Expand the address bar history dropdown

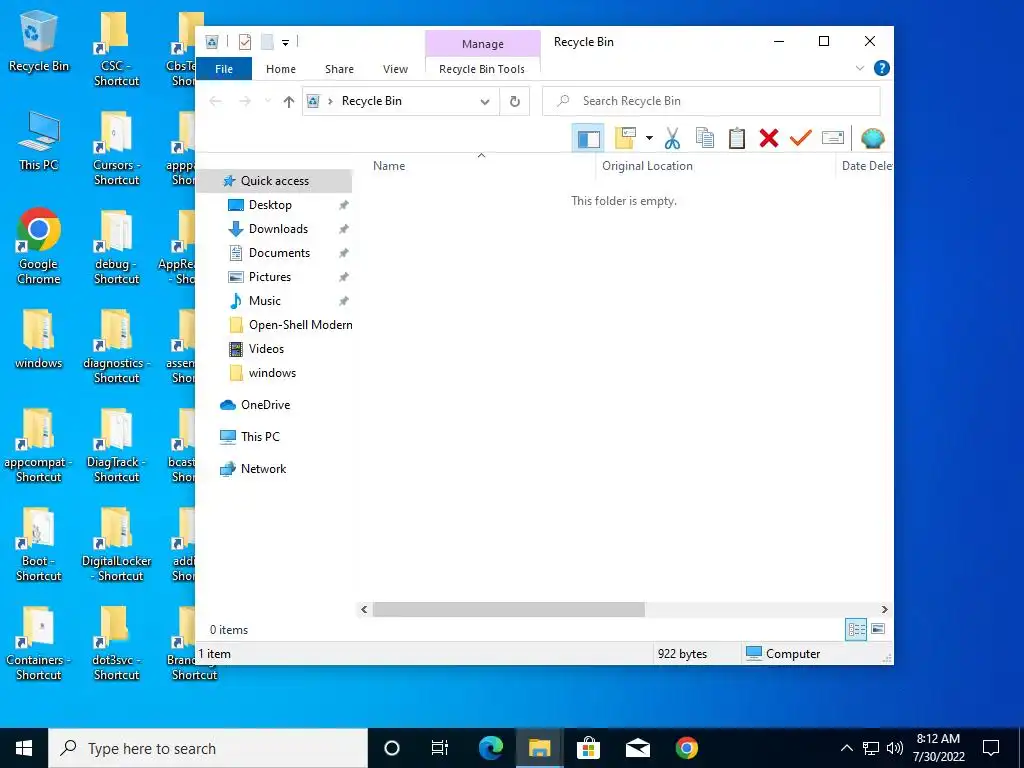(x=485, y=101)
